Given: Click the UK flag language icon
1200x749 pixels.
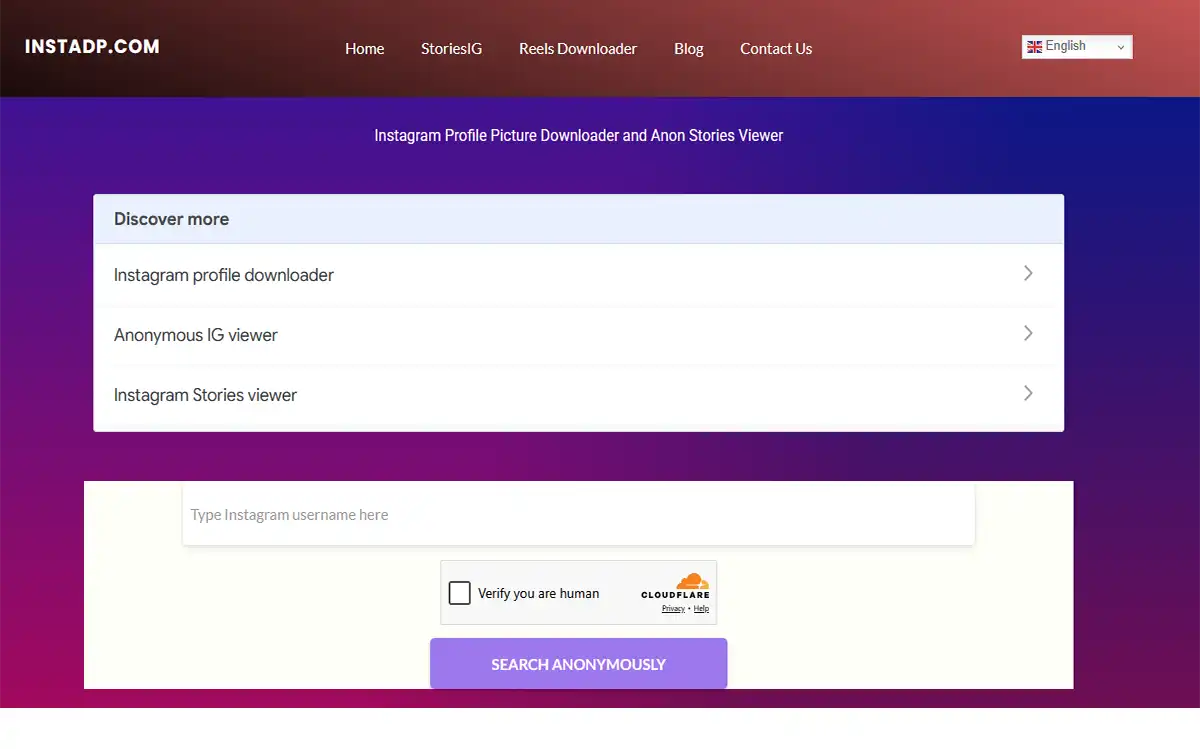Looking at the screenshot, I should click(x=1034, y=47).
